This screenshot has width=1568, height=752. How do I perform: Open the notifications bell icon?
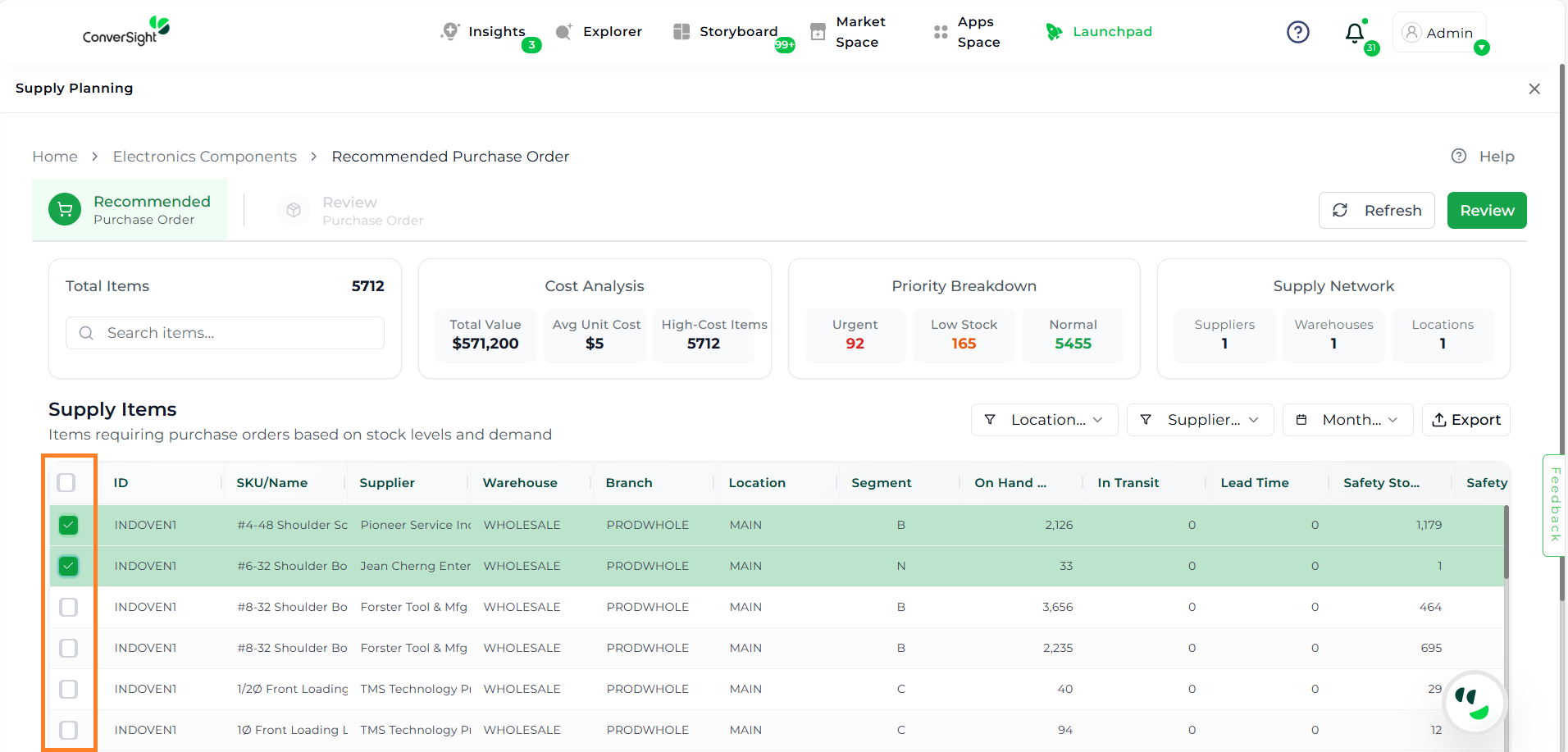1355,33
